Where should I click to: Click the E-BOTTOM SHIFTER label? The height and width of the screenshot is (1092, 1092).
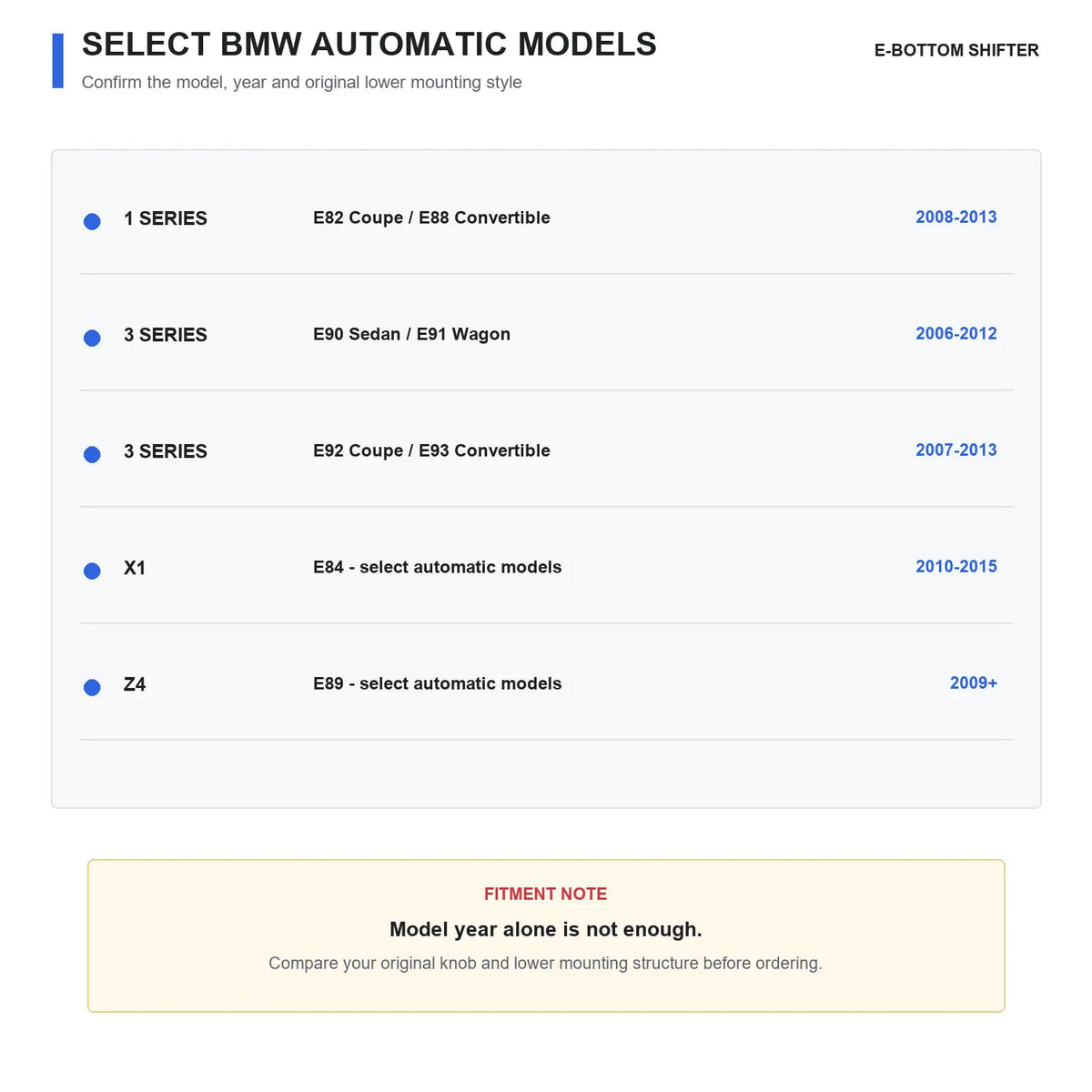coord(956,50)
